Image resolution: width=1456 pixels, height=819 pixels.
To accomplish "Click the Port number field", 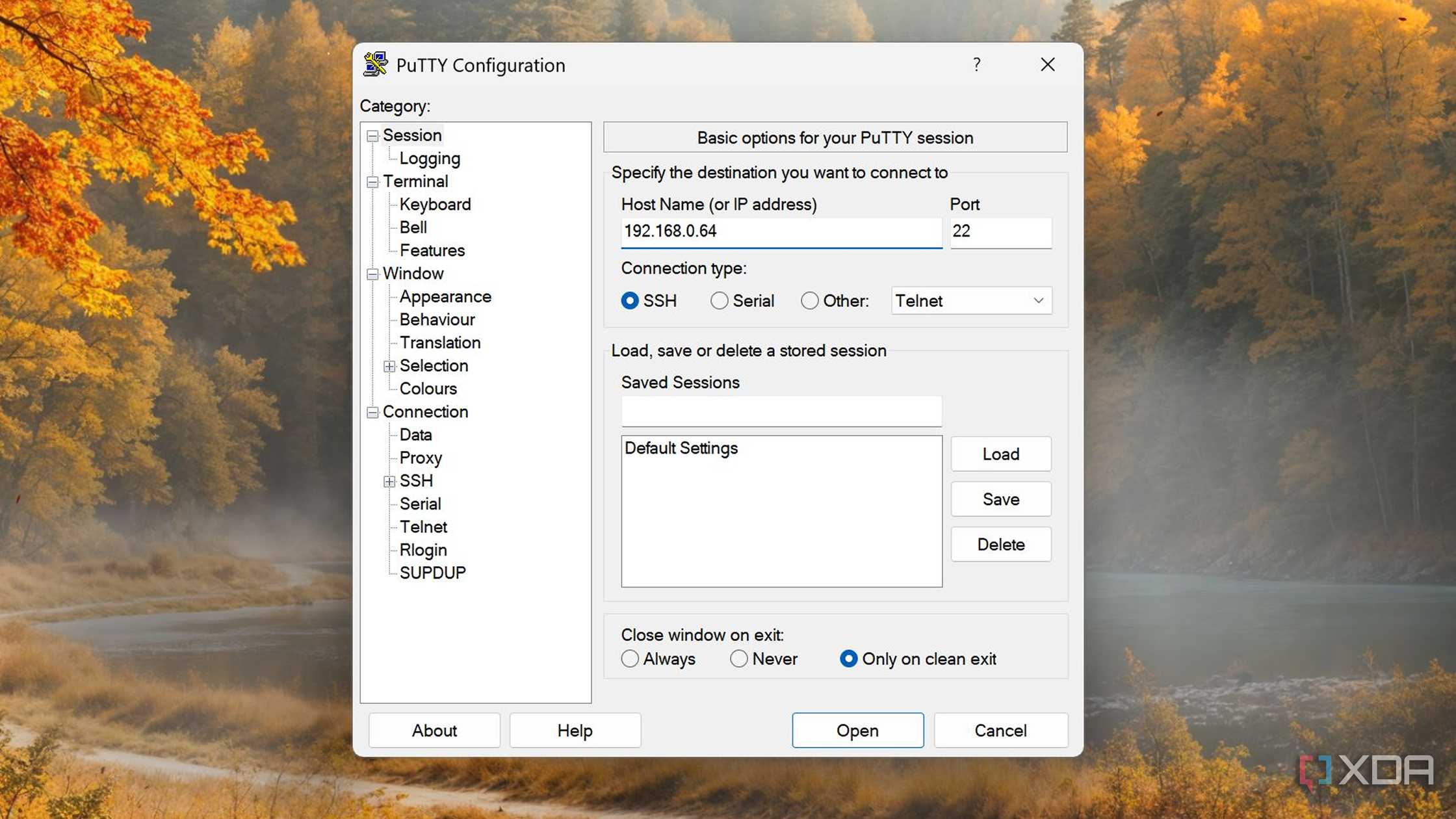I will click(x=1000, y=232).
